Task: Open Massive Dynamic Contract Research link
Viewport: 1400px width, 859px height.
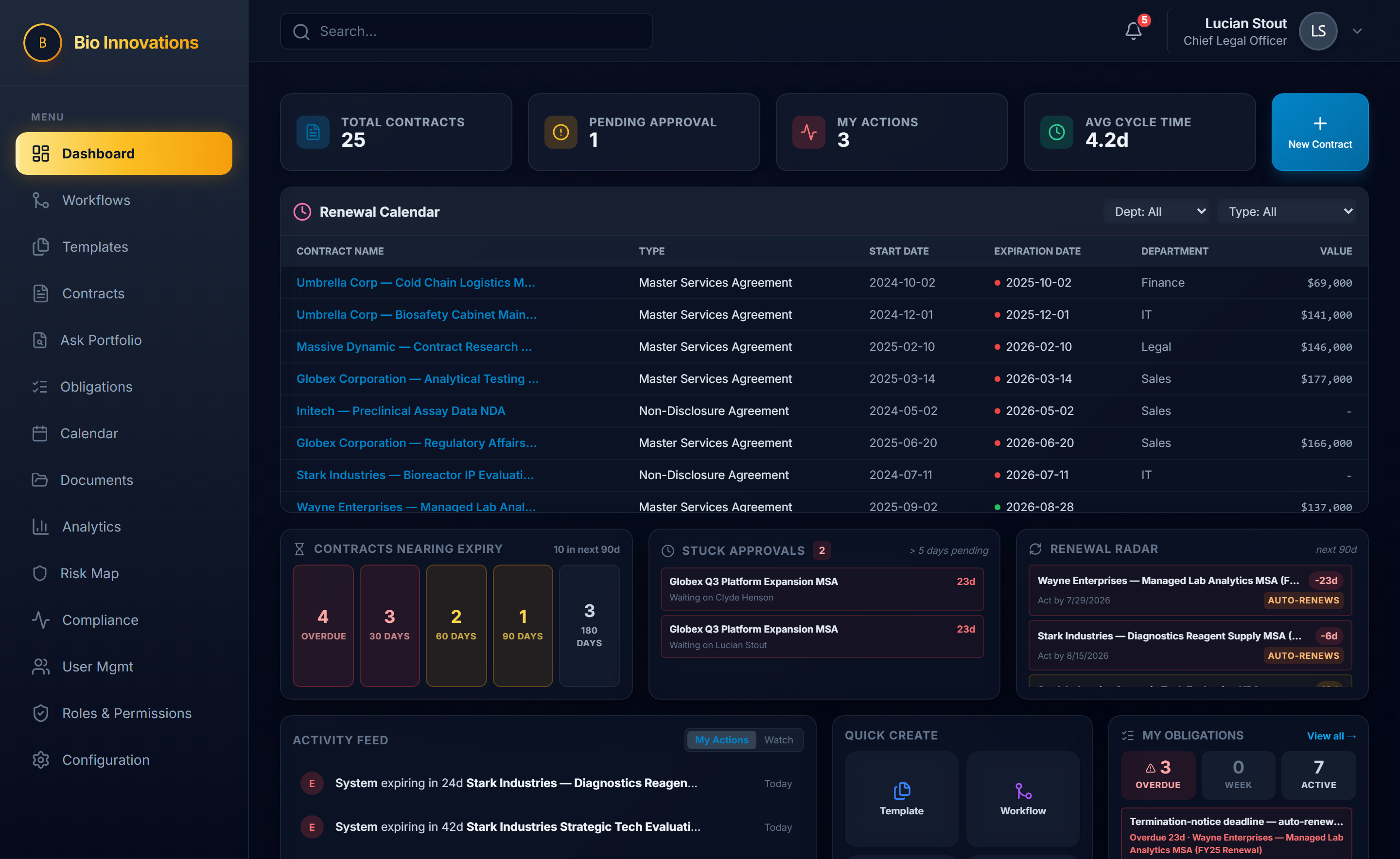Action: click(414, 346)
